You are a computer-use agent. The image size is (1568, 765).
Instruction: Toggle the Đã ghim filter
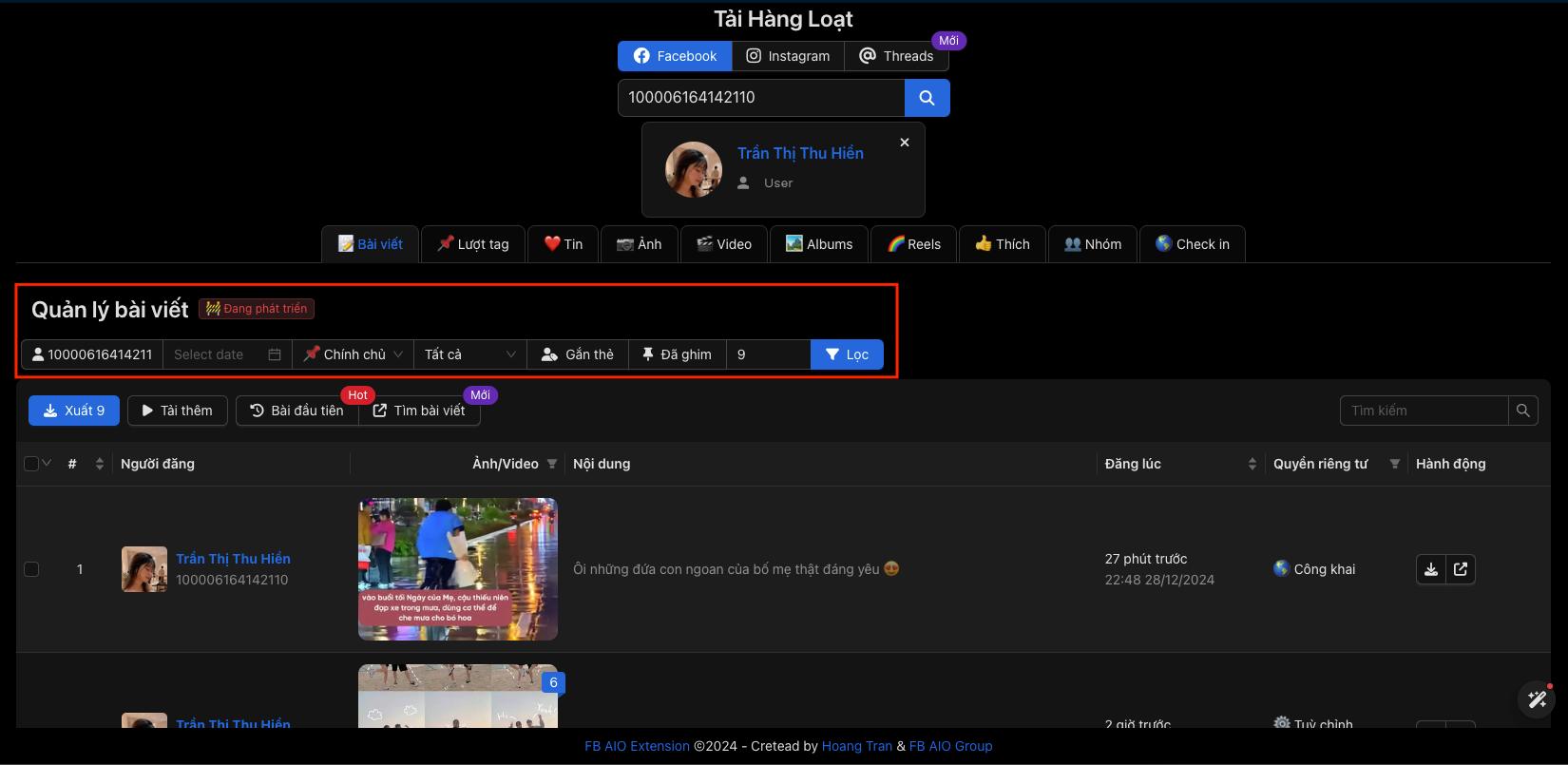click(x=677, y=354)
